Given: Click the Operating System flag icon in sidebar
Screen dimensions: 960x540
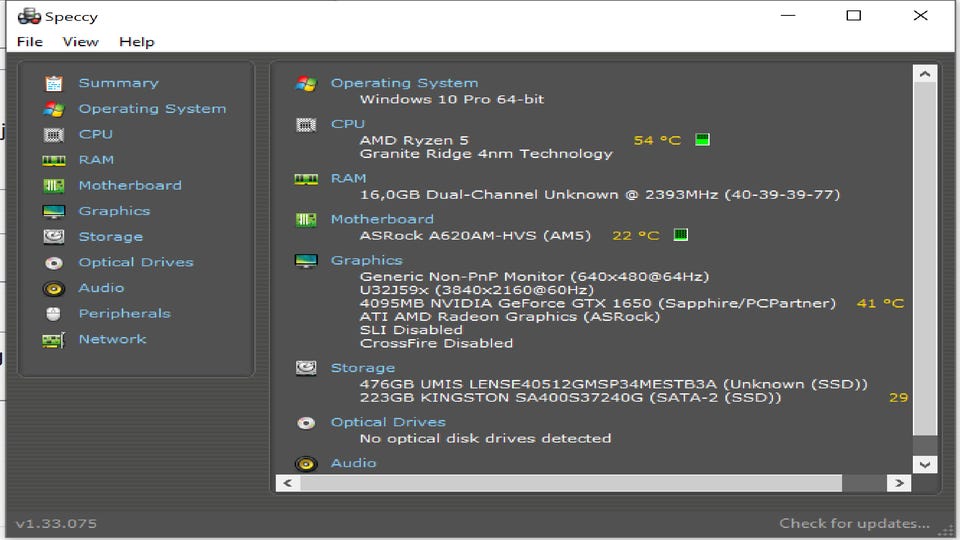Looking at the screenshot, I should (54, 109).
